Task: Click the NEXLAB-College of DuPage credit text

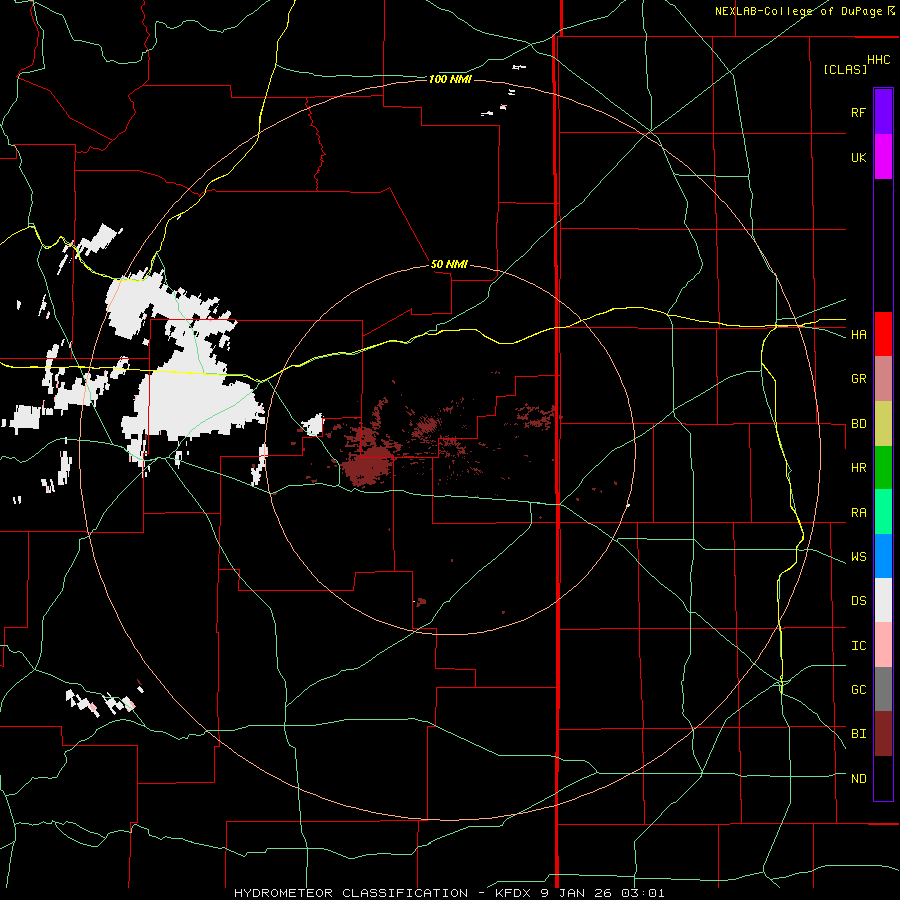Action: click(x=798, y=11)
